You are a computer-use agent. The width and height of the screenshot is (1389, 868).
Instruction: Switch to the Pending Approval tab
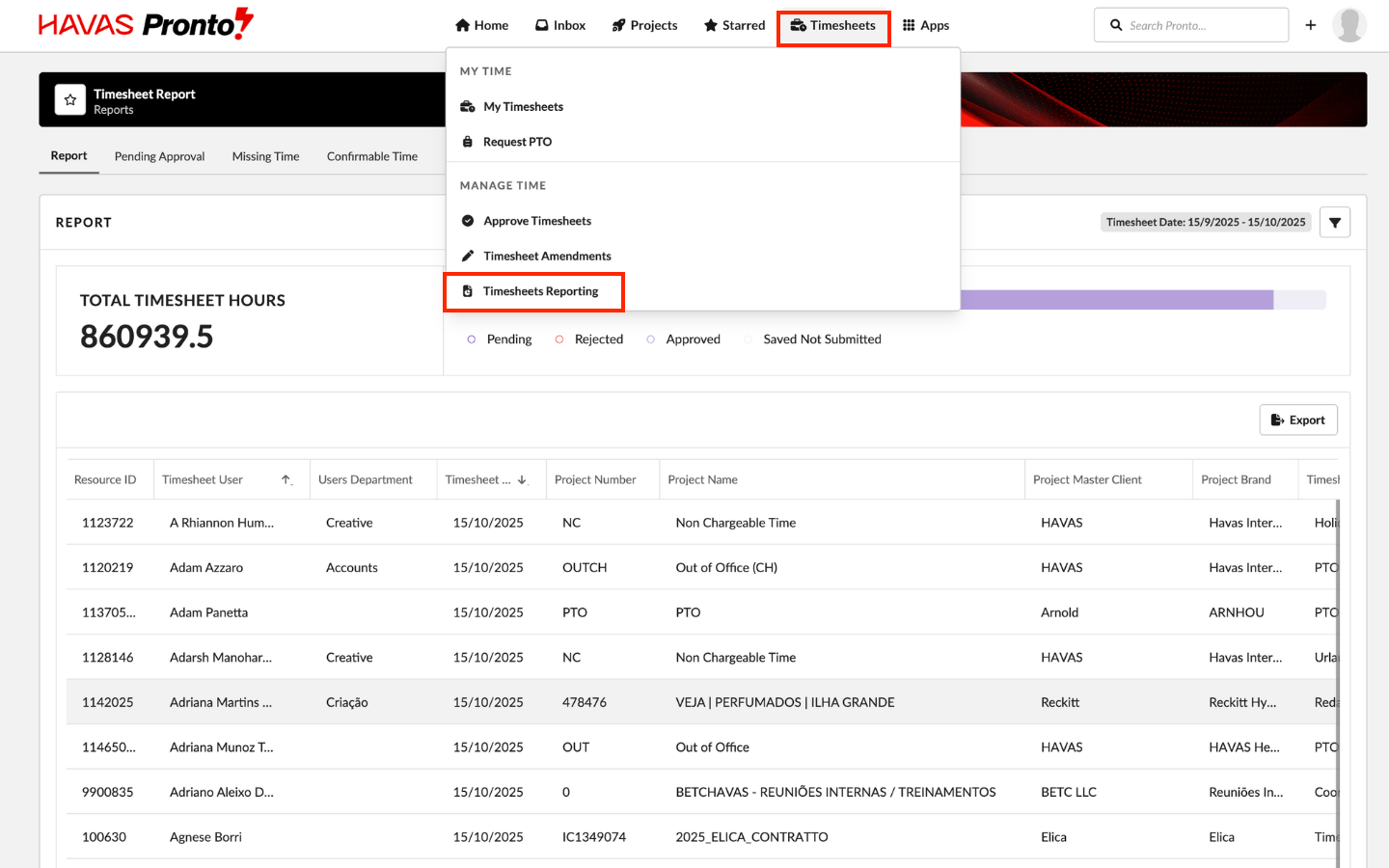(159, 156)
